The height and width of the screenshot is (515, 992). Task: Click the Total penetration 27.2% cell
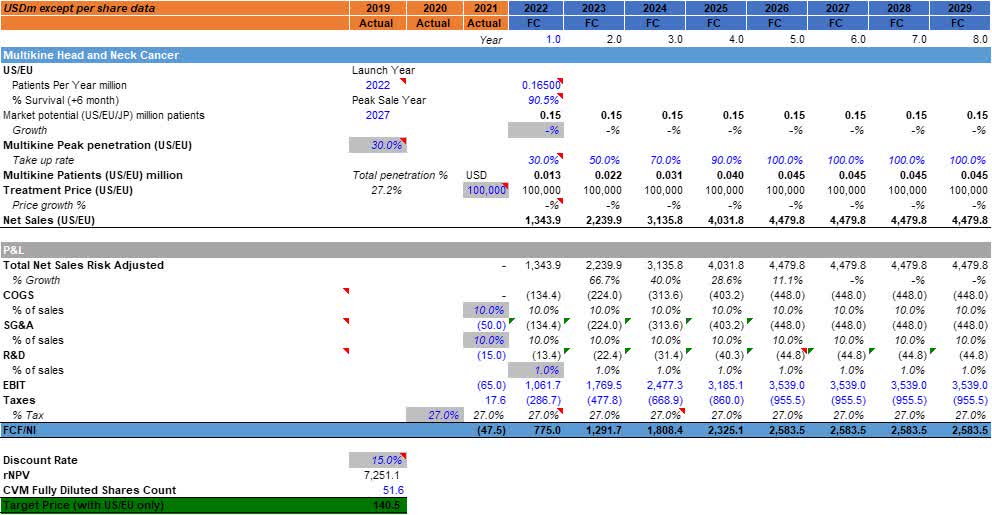387,190
